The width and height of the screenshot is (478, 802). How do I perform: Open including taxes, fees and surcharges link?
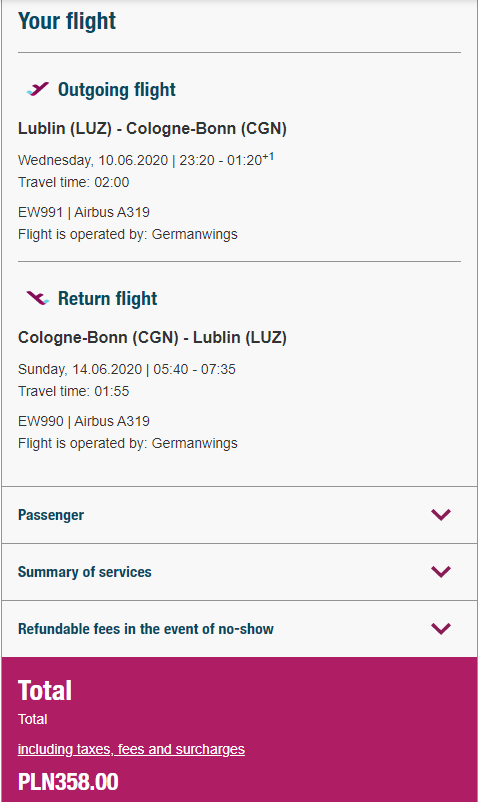pyautogui.click(x=131, y=749)
